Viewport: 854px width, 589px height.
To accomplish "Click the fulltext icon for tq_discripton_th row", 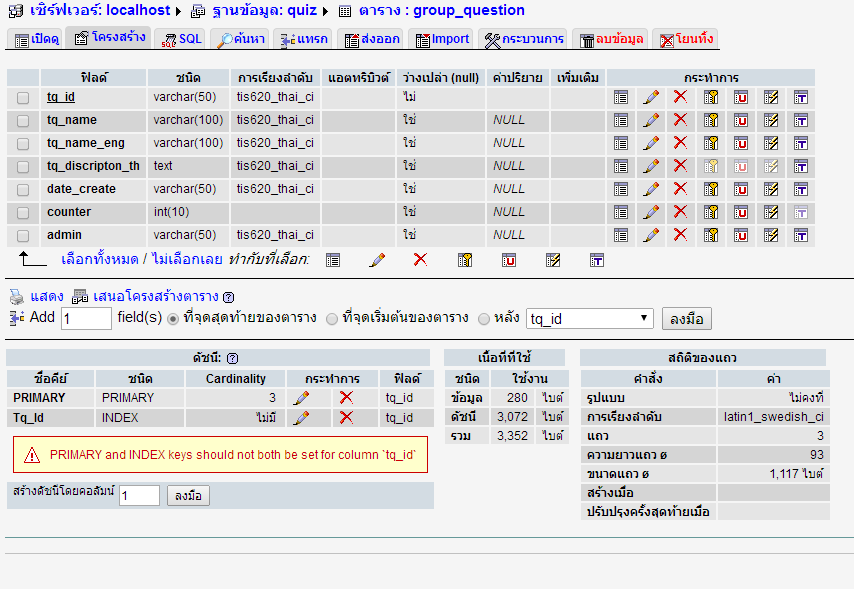I will click(801, 166).
